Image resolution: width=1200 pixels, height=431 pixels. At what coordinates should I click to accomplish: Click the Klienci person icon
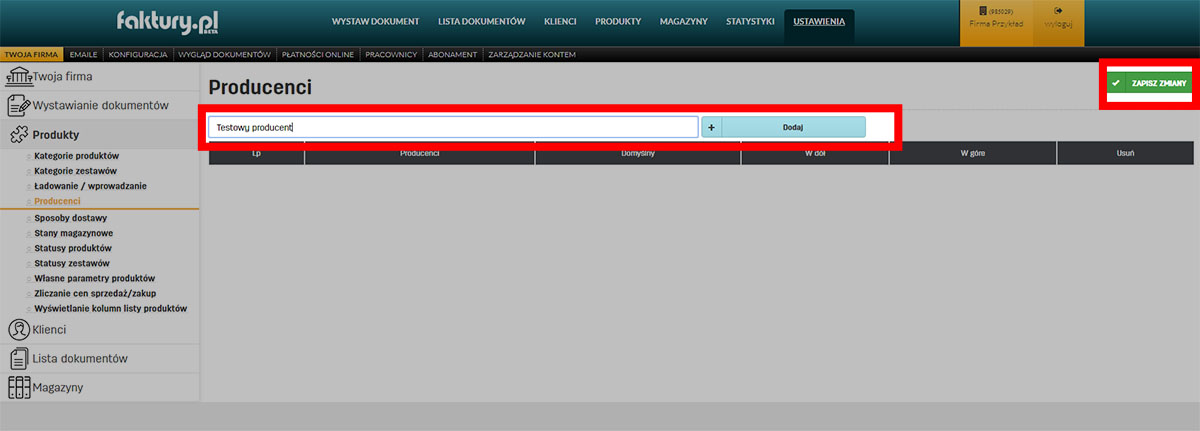coord(18,329)
